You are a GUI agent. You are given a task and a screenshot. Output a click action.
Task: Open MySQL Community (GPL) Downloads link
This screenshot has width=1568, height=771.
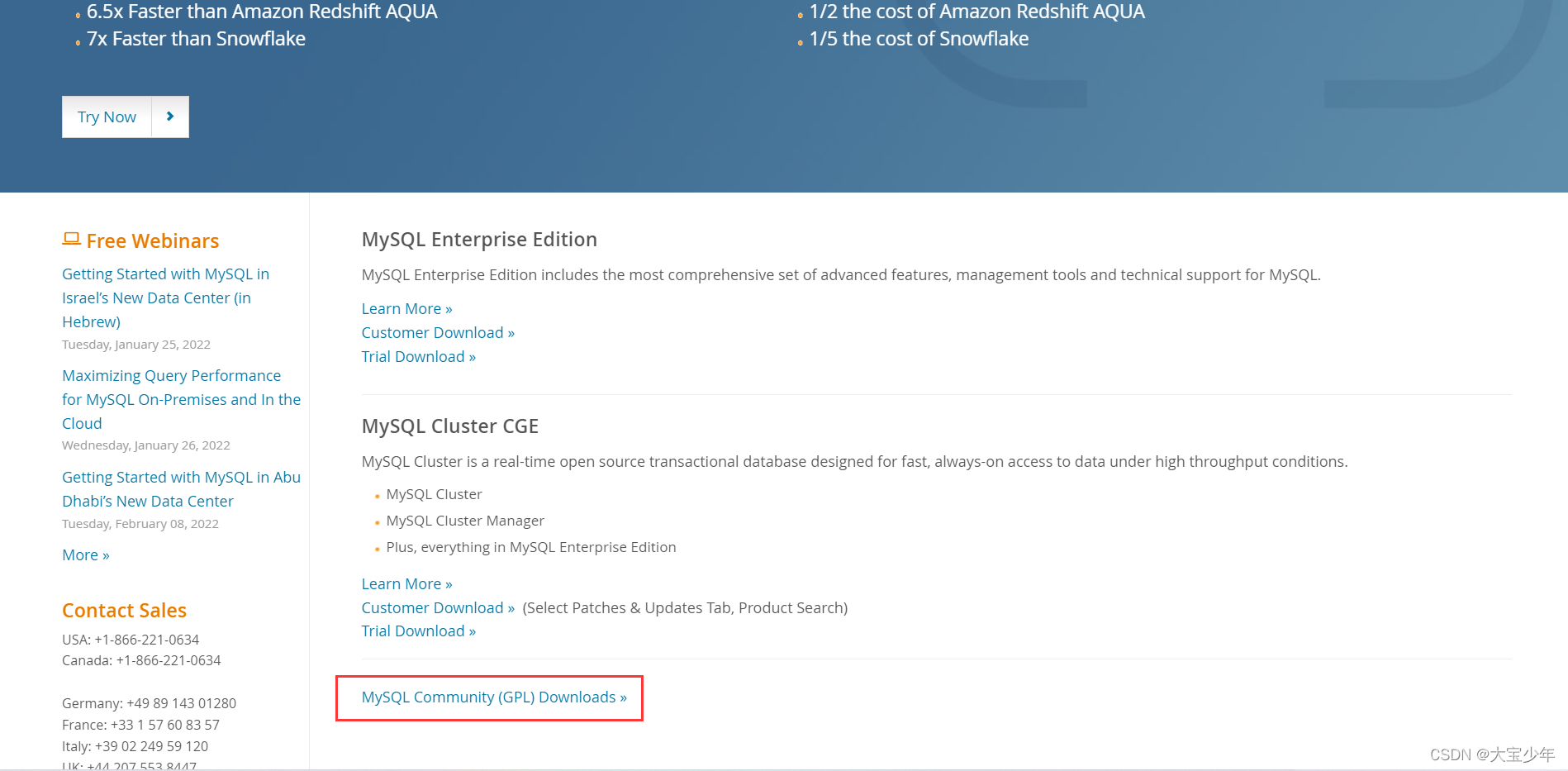pyautogui.click(x=494, y=697)
